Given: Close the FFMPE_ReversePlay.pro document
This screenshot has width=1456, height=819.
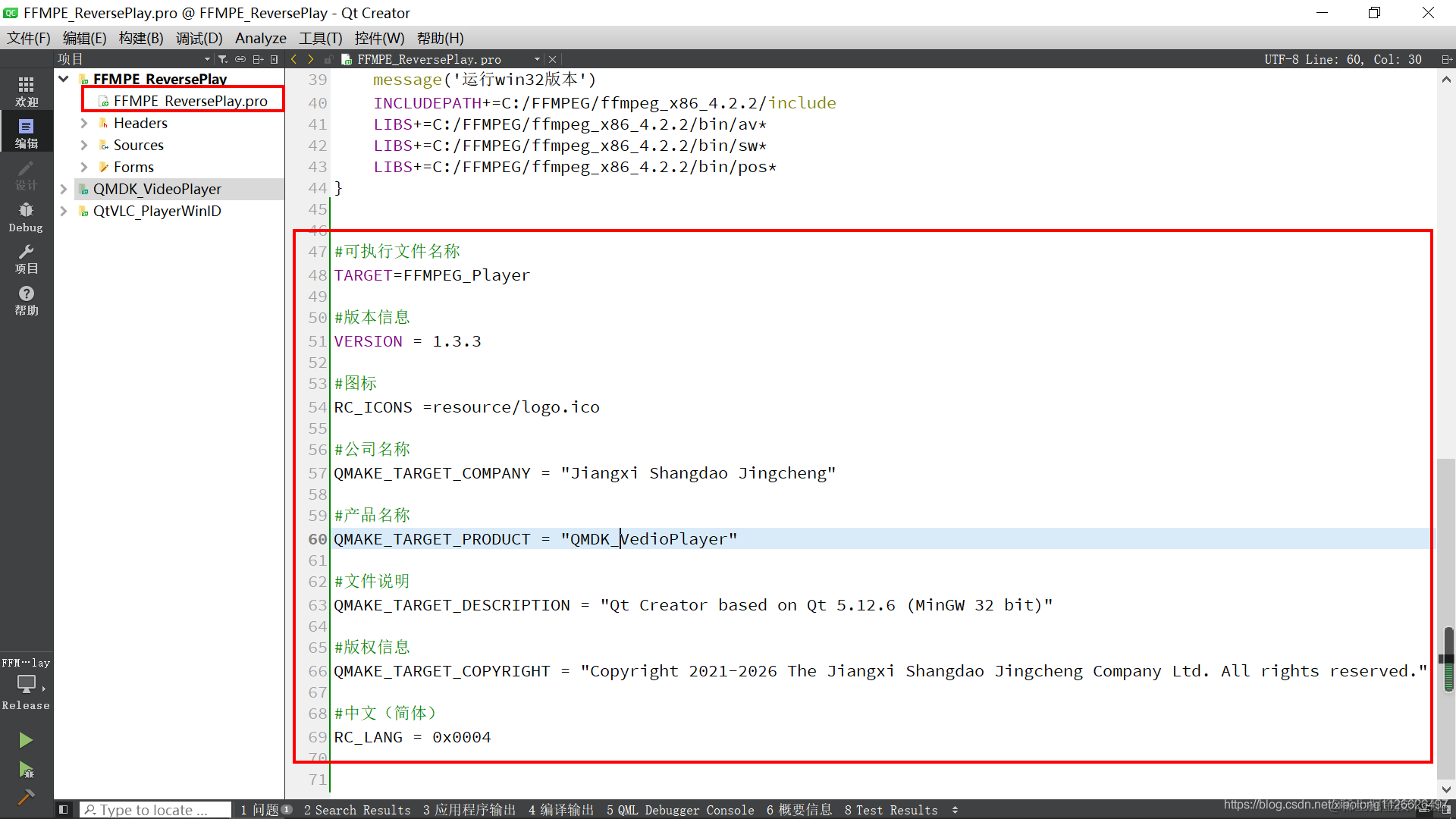Looking at the screenshot, I should click(553, 59).
